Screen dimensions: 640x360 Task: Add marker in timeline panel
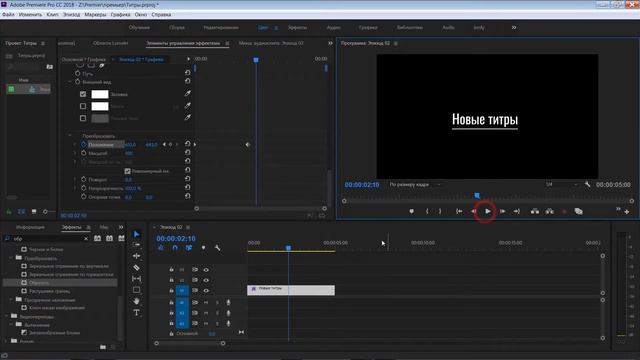[203, 248]
